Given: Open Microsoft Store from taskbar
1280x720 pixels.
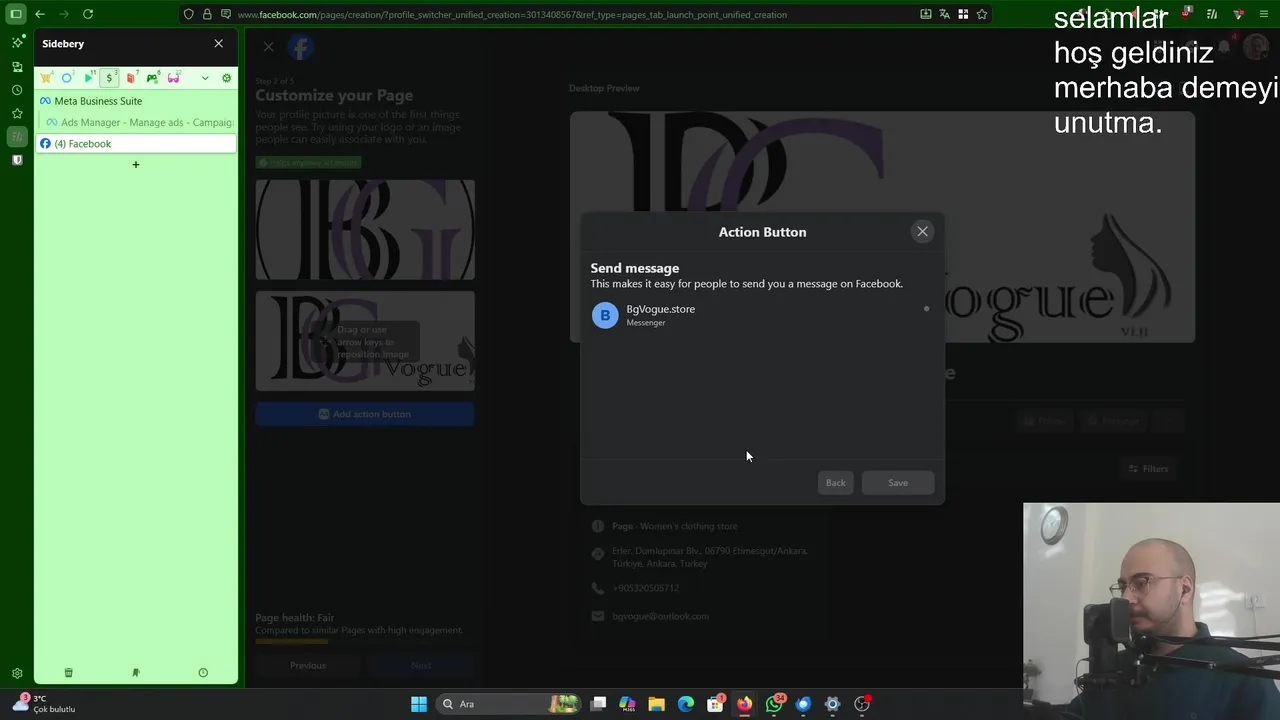Looking at the screenshot, I should [715, 704].
